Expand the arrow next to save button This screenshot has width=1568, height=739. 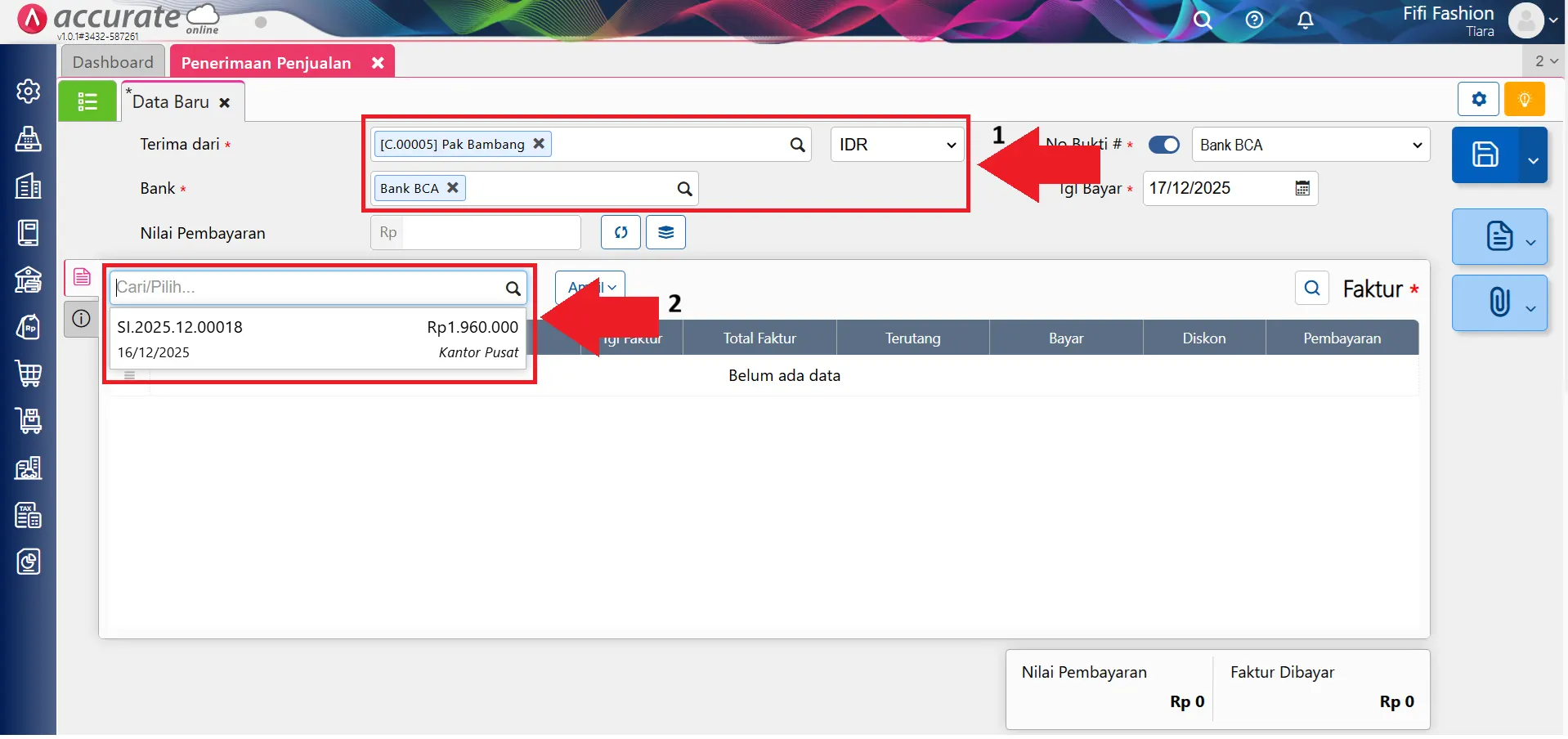[x=1533, y=159]
